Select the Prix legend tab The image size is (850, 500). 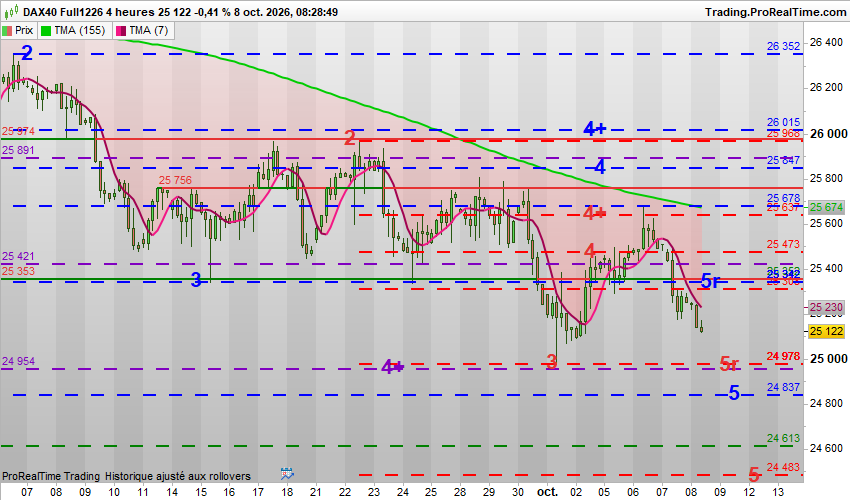(x=18, y=30)
